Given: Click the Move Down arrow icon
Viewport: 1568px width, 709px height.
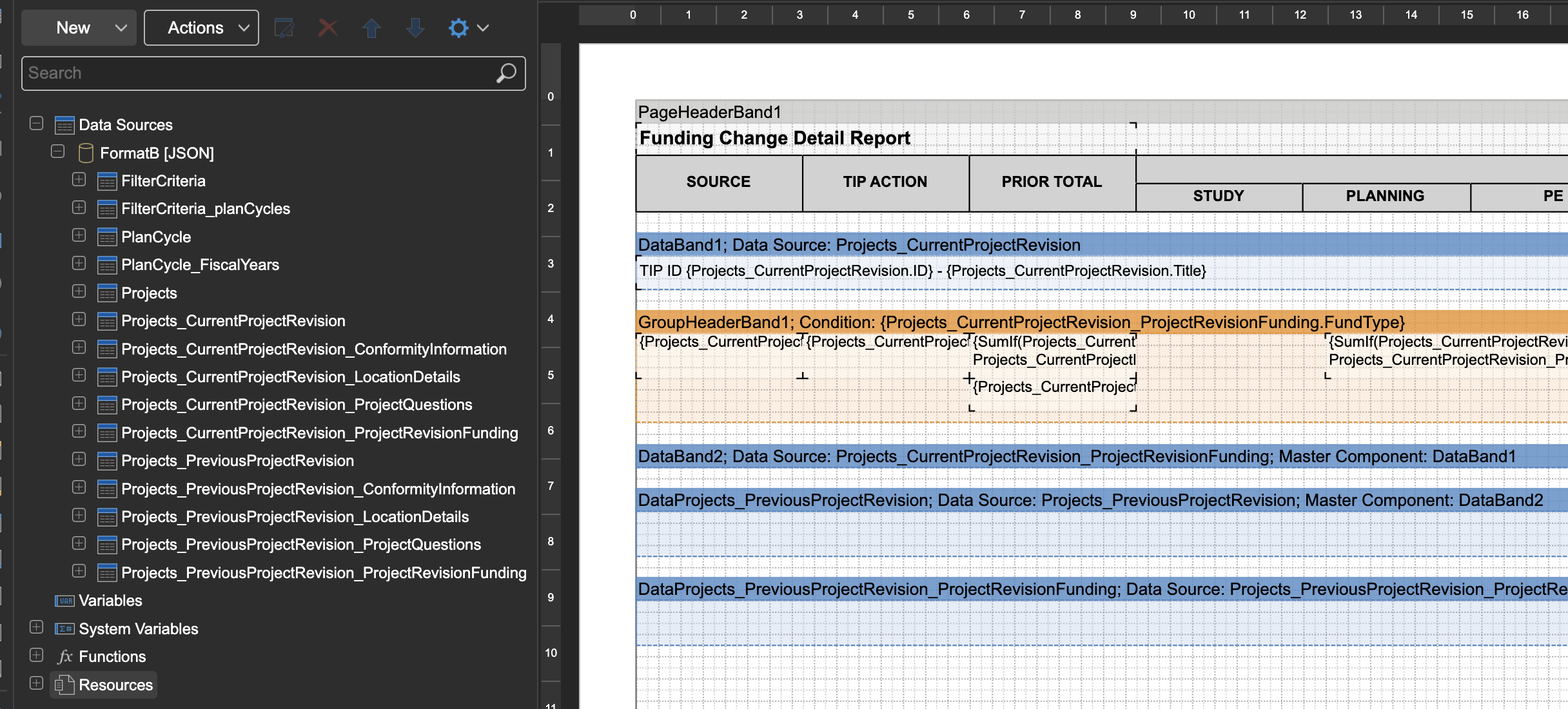Looking at the screenshot, I should [415, 28].
